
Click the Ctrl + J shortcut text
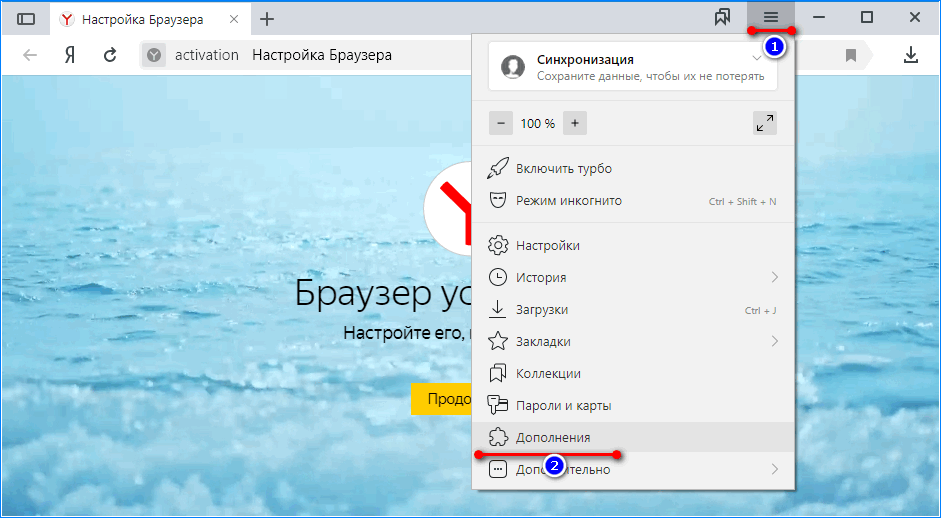pos(760,310)
